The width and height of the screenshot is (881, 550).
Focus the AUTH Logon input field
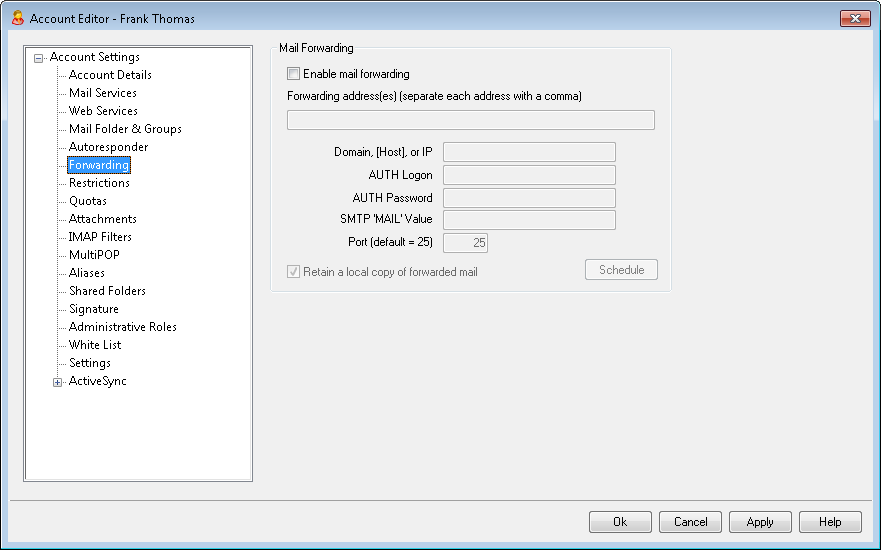point(529,175)
